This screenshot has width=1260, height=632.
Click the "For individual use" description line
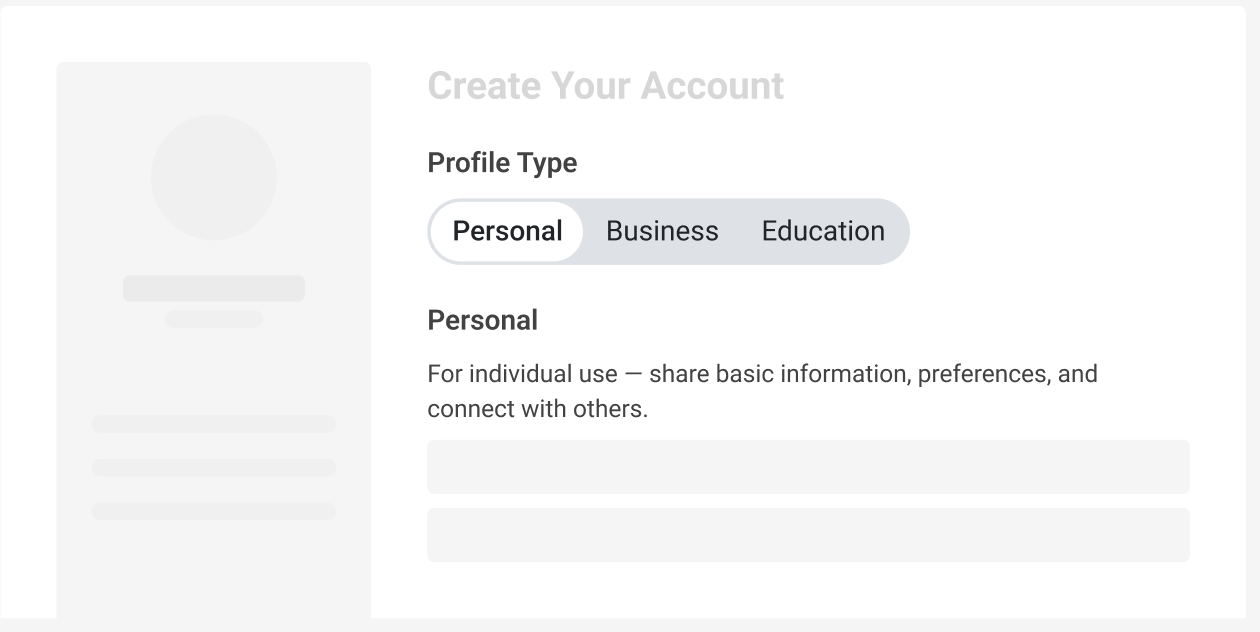(x=762, y=374)
